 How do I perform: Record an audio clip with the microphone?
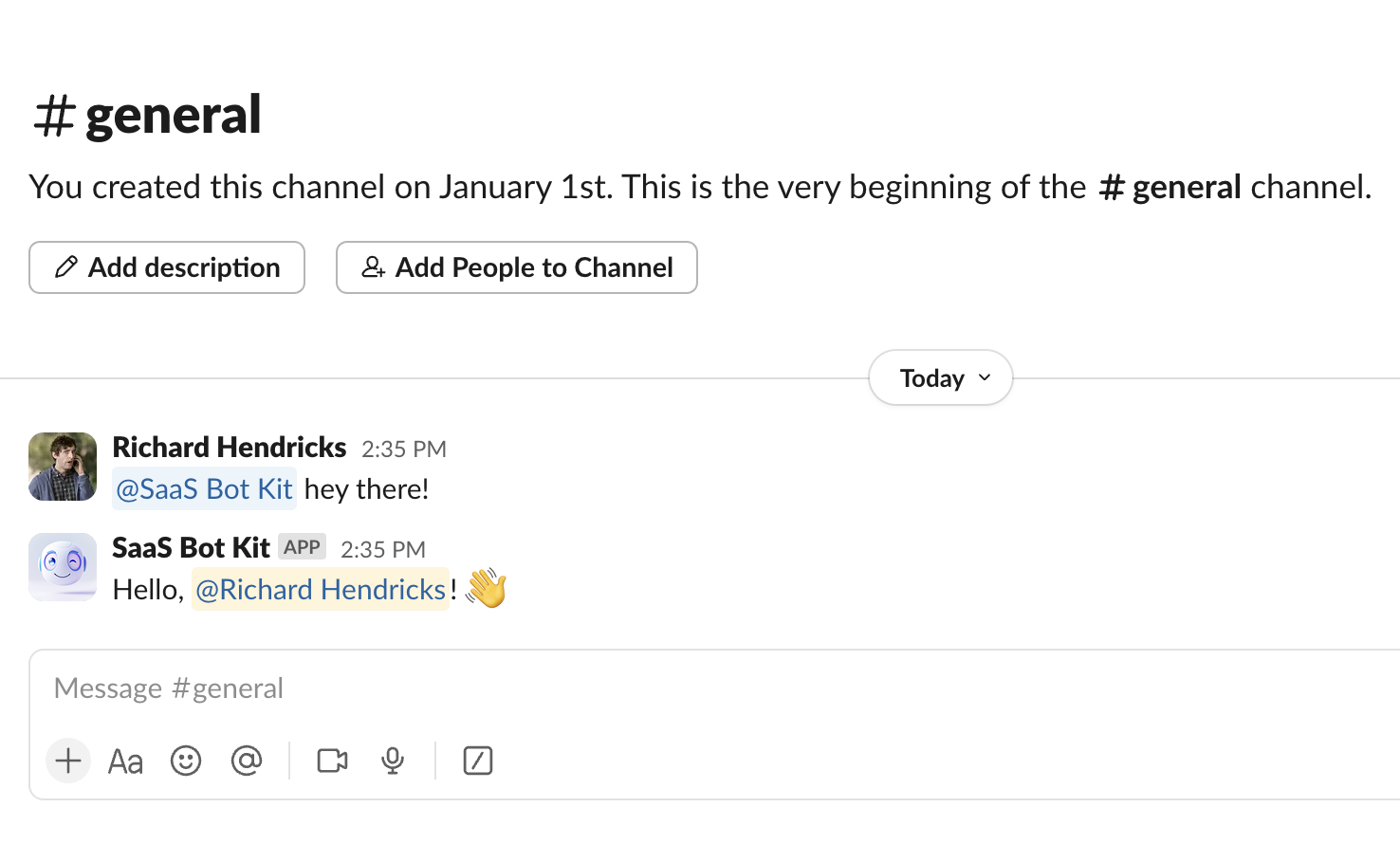pos(393,760)
